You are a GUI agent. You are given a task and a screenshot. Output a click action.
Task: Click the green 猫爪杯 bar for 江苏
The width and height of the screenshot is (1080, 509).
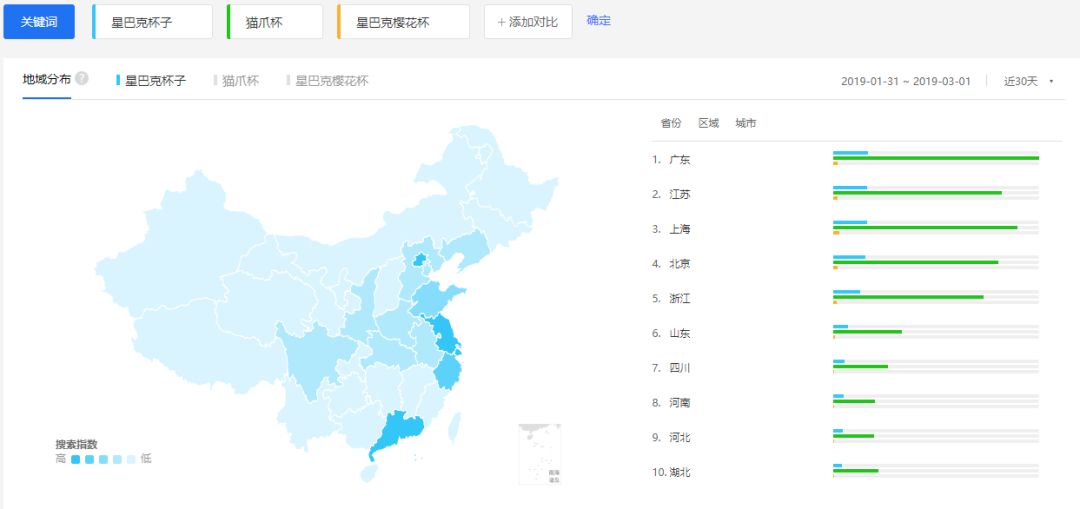(x=917, y=193)
